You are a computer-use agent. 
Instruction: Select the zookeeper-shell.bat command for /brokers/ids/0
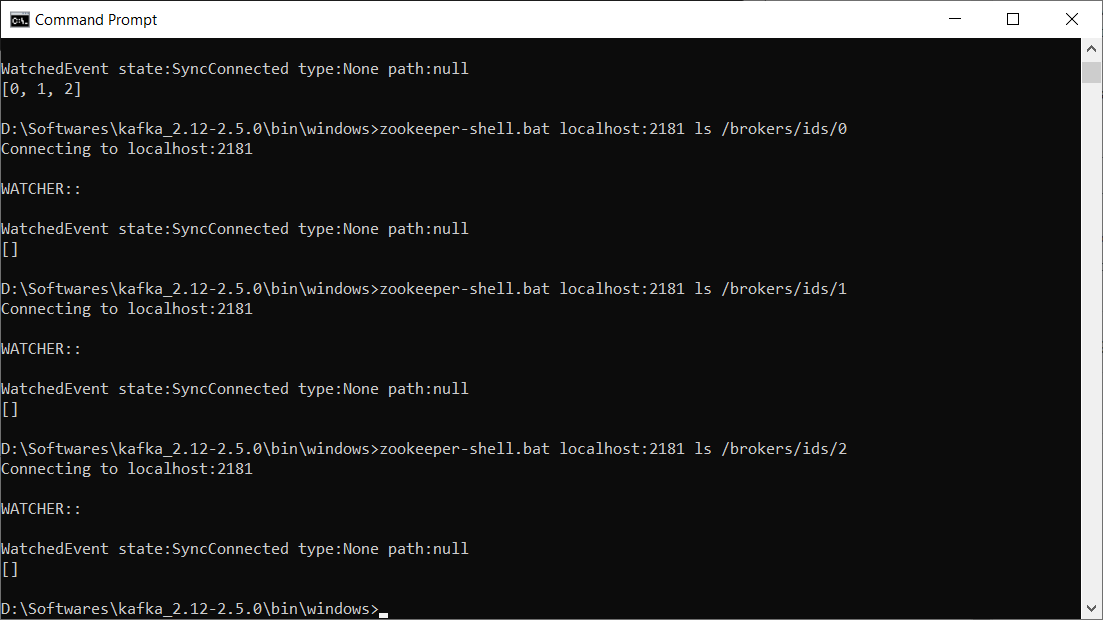pos(617,128)
